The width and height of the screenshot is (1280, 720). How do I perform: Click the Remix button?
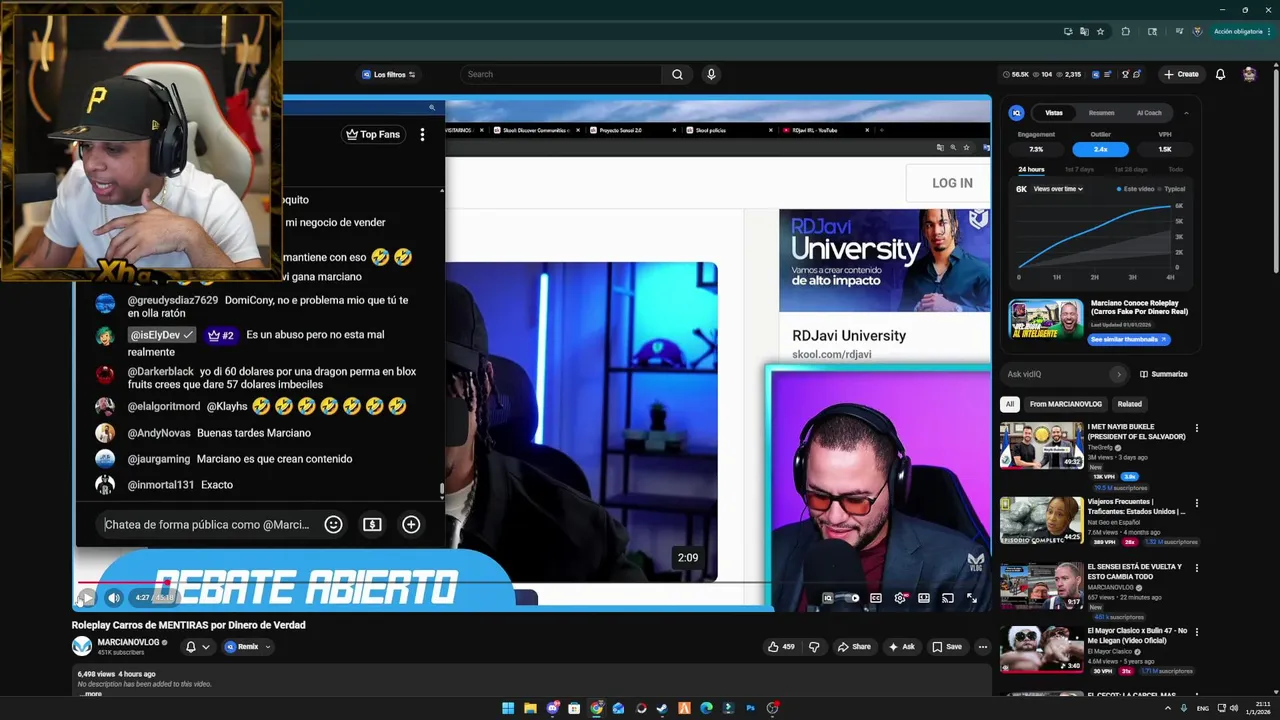coord(241,647)
